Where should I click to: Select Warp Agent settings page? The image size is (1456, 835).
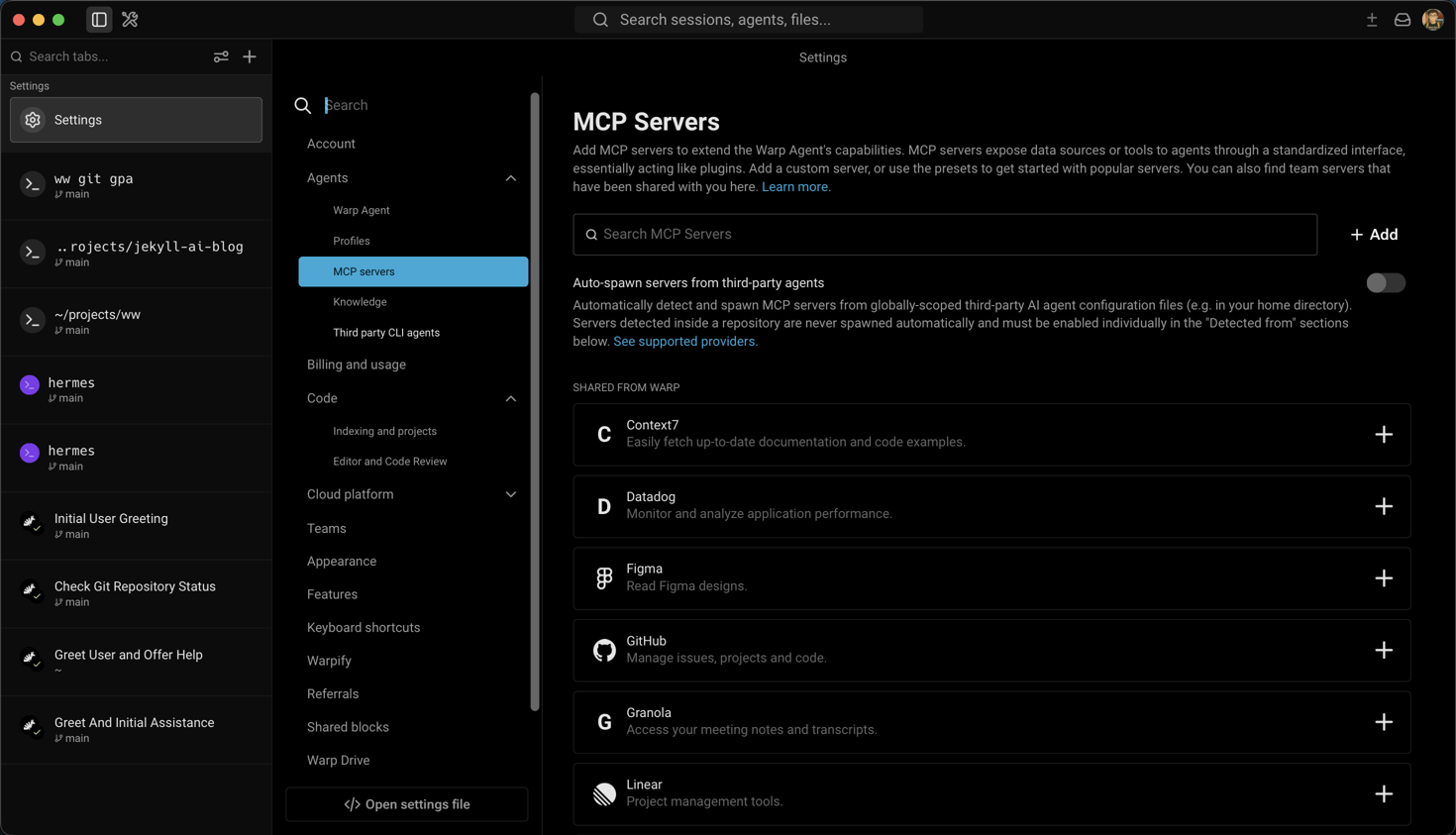(x=362, y=210)
